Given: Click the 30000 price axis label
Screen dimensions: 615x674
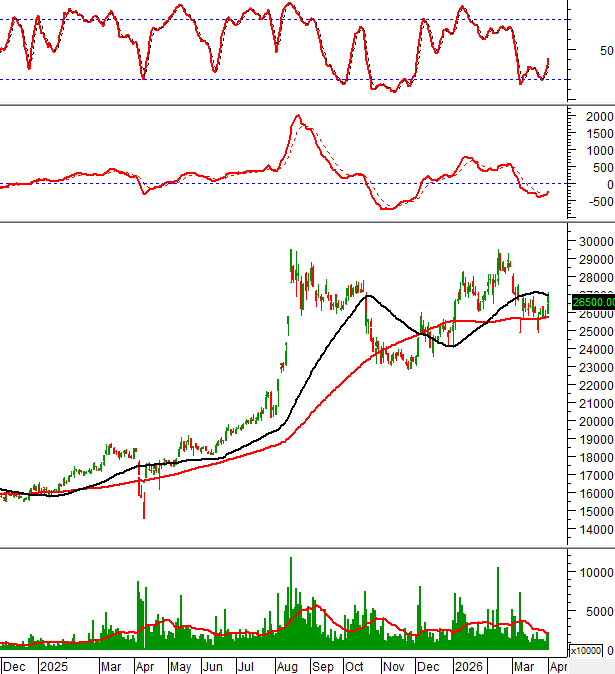Looking at the screenshot, I should point(594,242).
